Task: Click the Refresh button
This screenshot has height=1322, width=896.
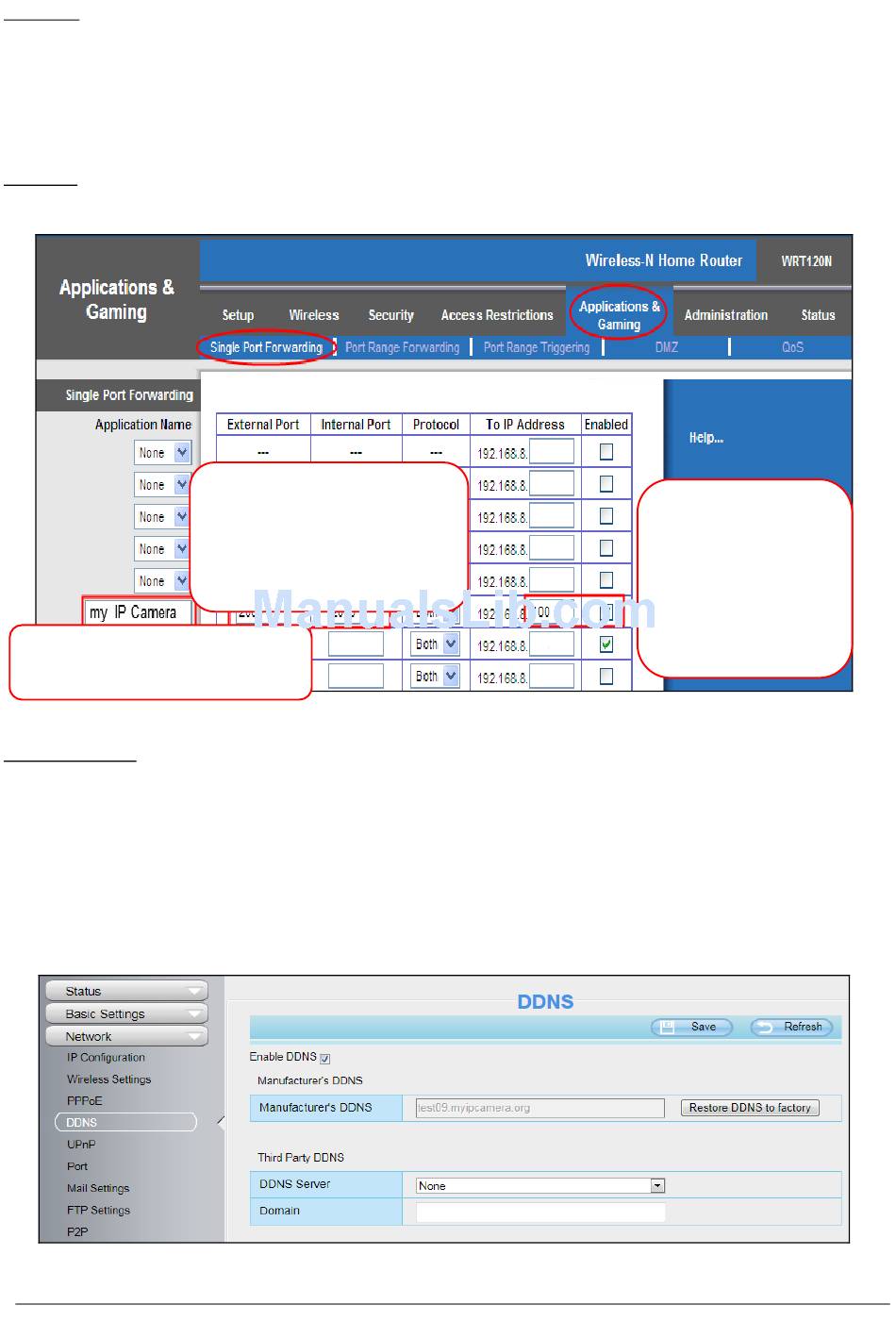Action: pyautogui.click(x=790, y=1027)
